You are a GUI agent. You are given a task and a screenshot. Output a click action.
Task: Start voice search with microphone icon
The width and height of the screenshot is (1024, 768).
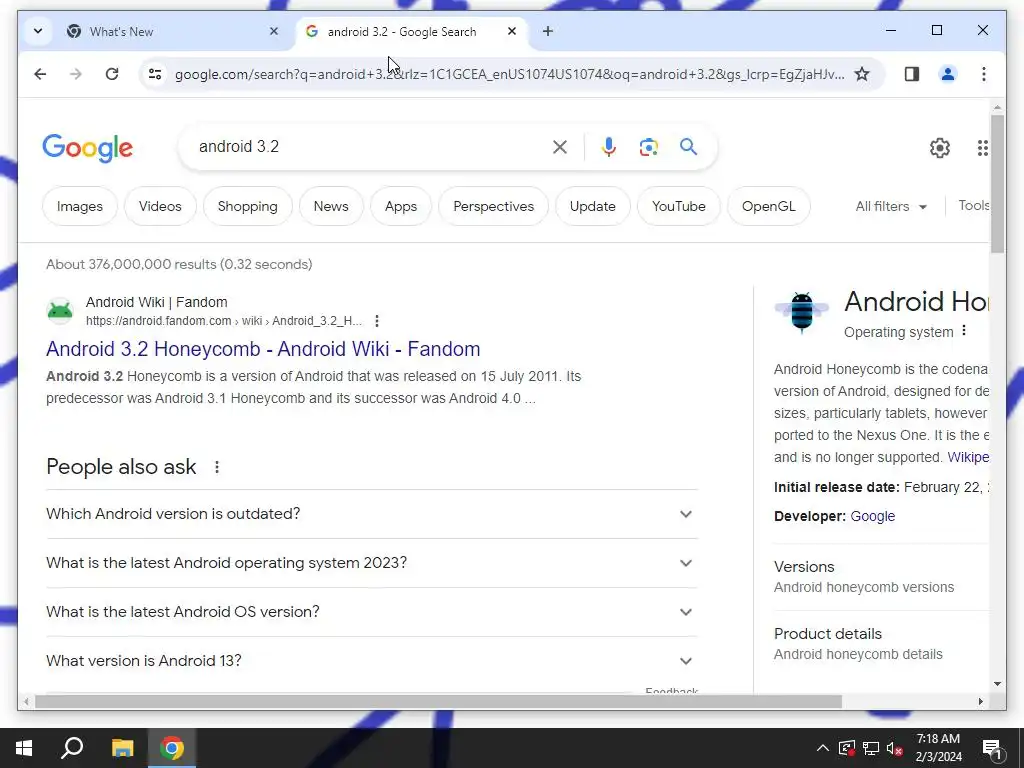click(609, 147)
